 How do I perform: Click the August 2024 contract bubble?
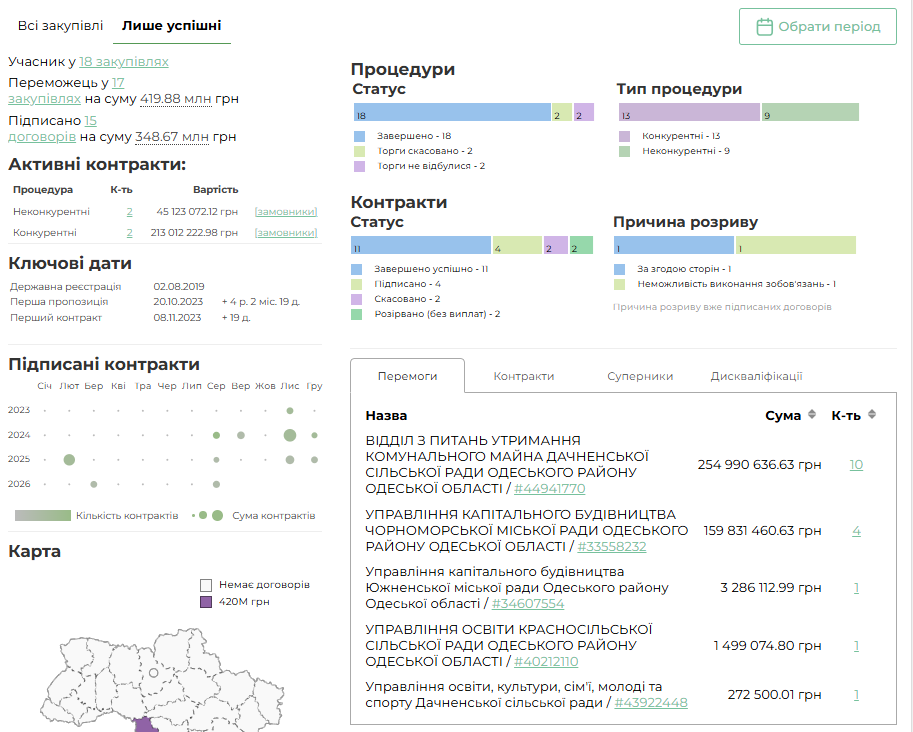coord(217,436)
